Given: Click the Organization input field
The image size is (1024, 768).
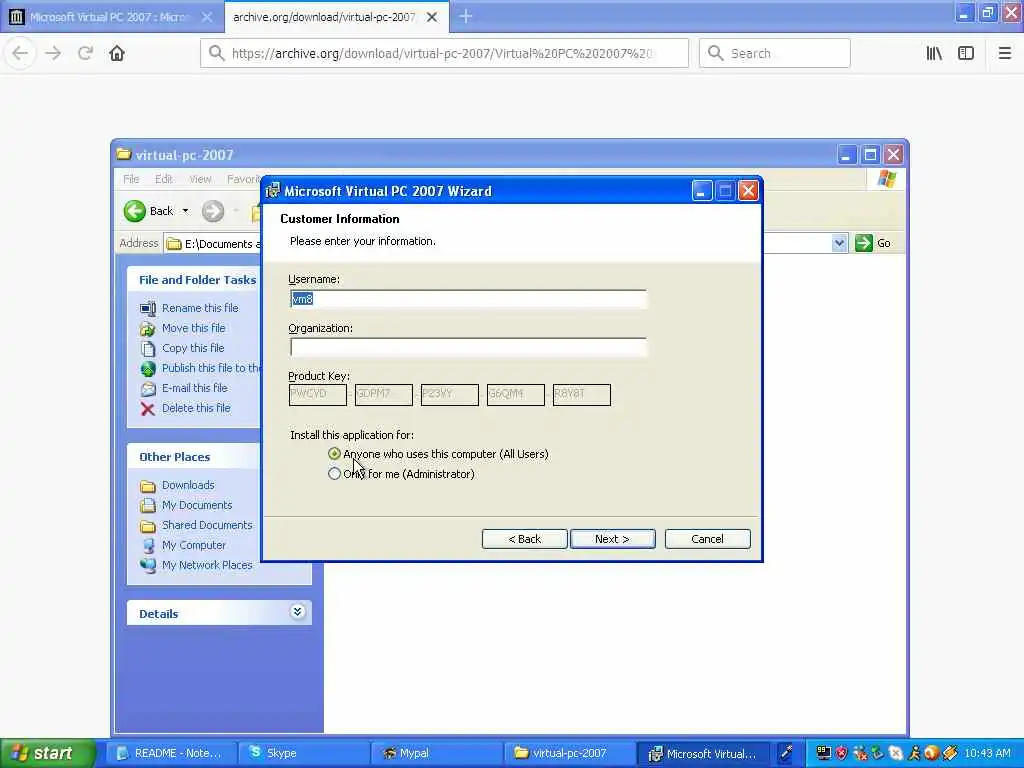Looking at the screenshot, I should 468,347.
